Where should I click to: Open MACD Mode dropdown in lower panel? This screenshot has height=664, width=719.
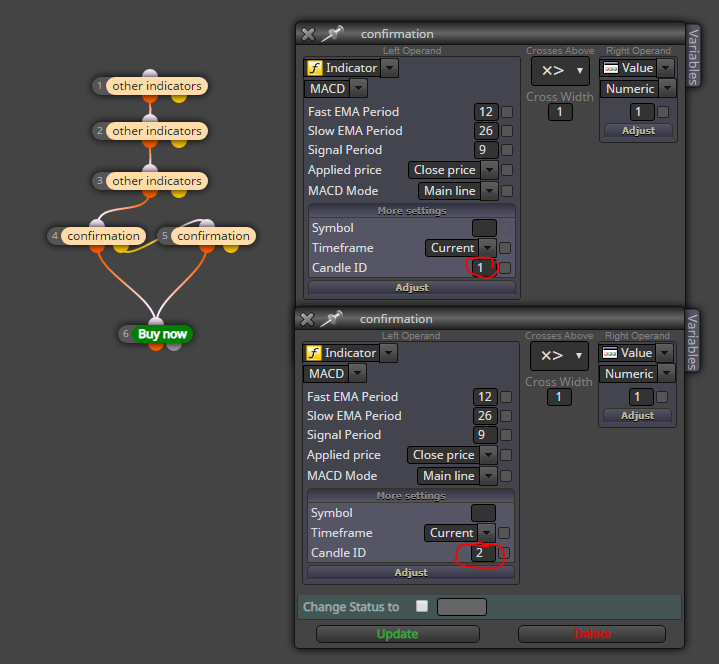pos(489,476)
